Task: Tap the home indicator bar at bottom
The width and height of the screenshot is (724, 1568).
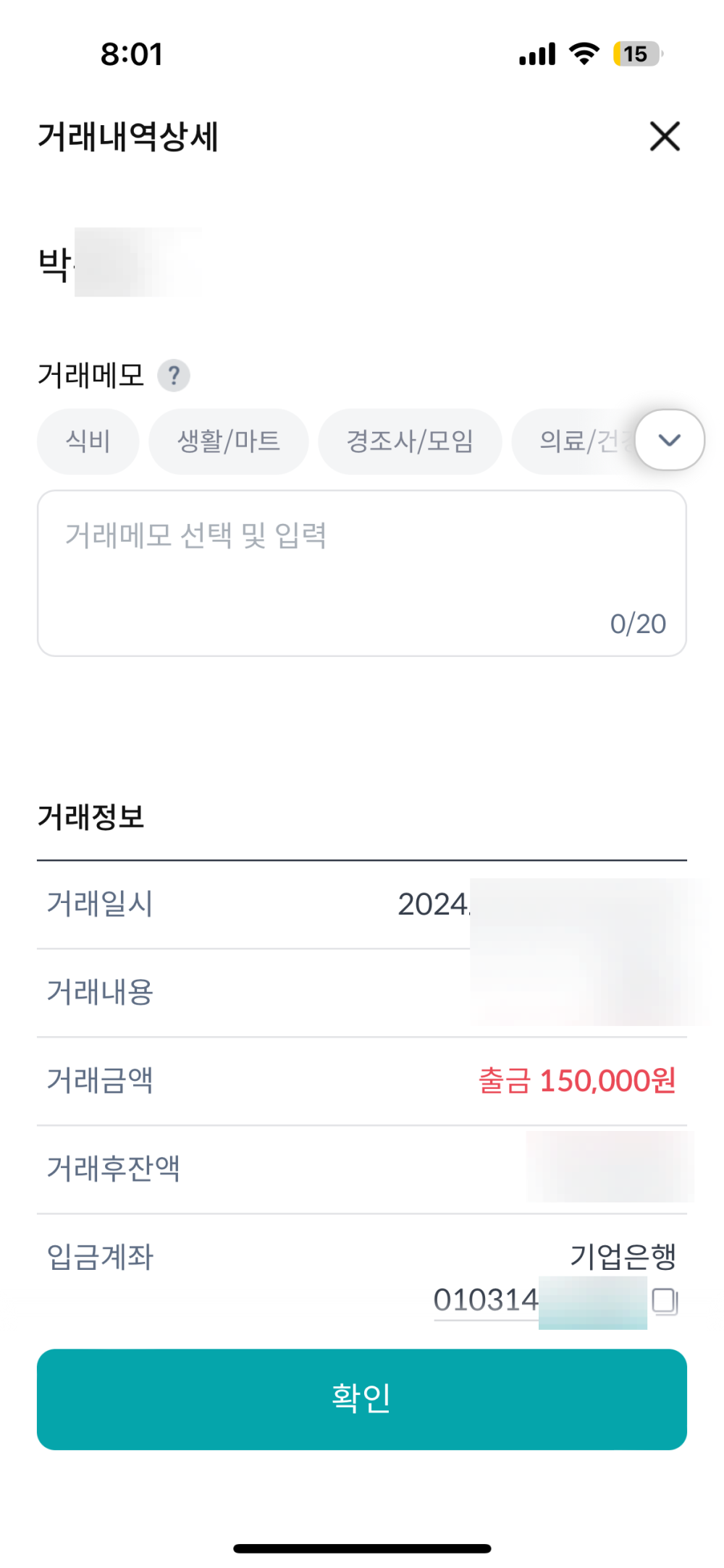Action: [362, 1548]
